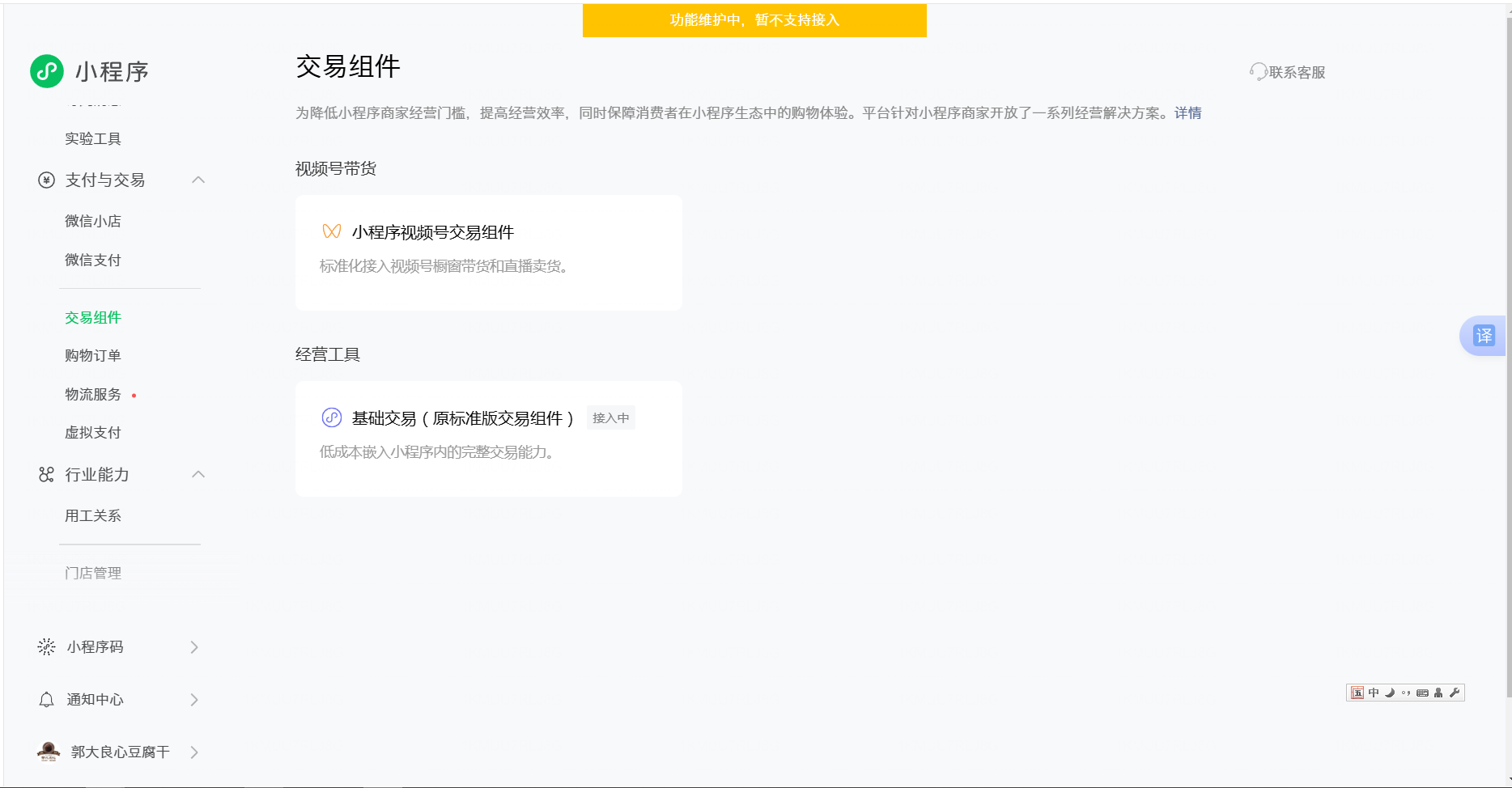This screenshot has height=788, width=1512.
Task: Click the IME user account icon
Action: [1438, 693]
